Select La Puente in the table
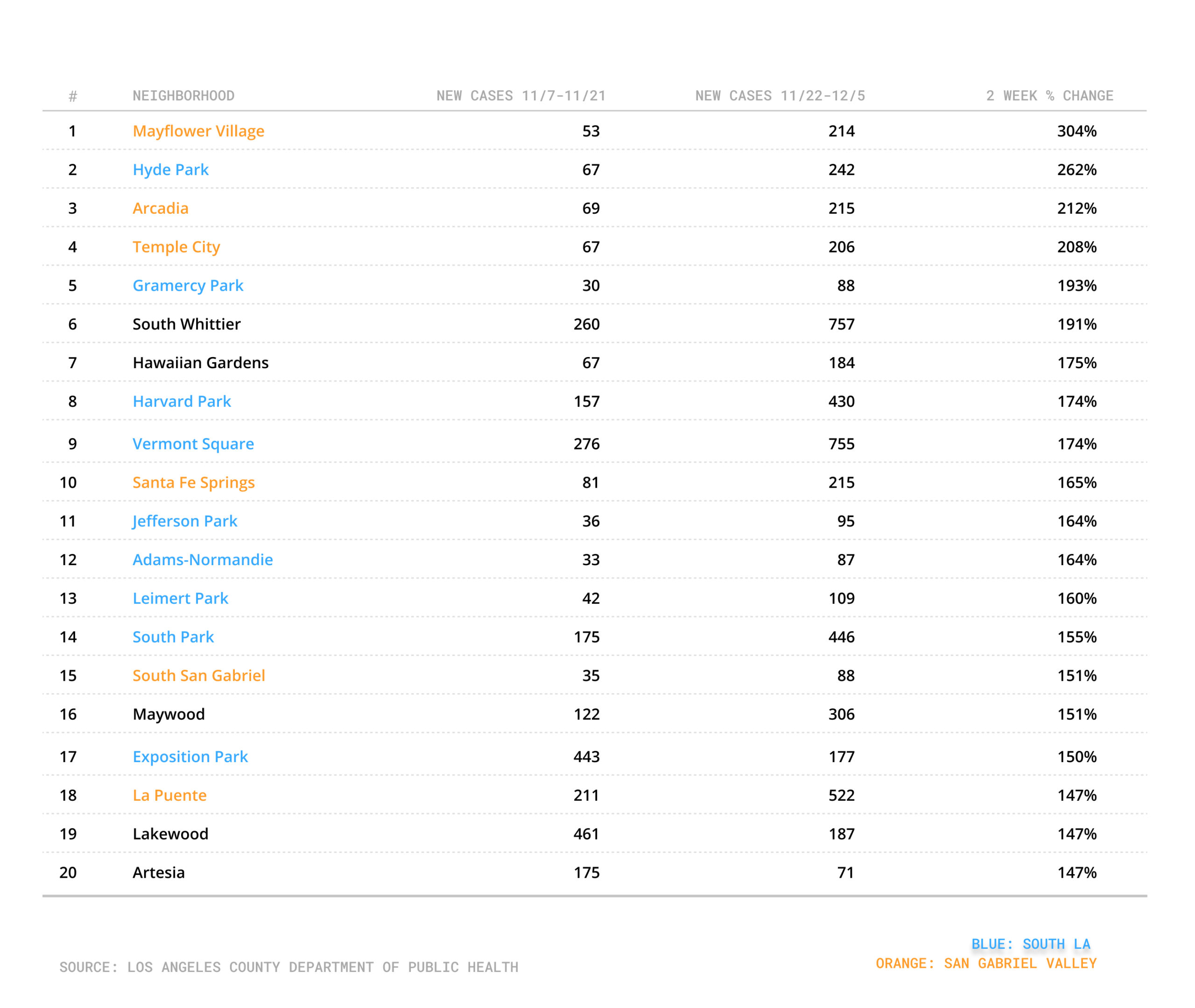This screenshot has height=1008, width=1195. [x=170, y=795]
